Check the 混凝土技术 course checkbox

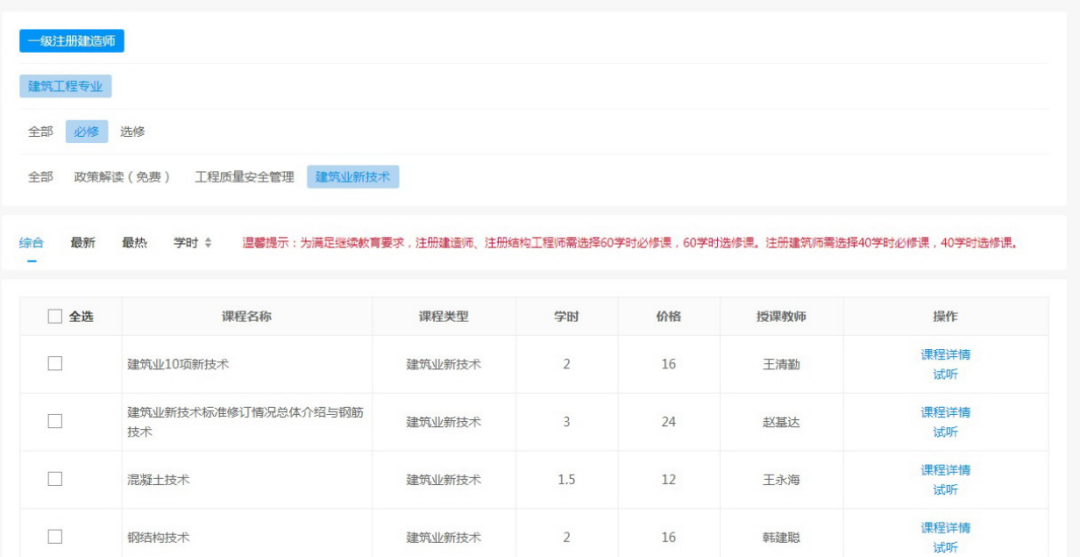pyautogui.click(x=55, y=479)
